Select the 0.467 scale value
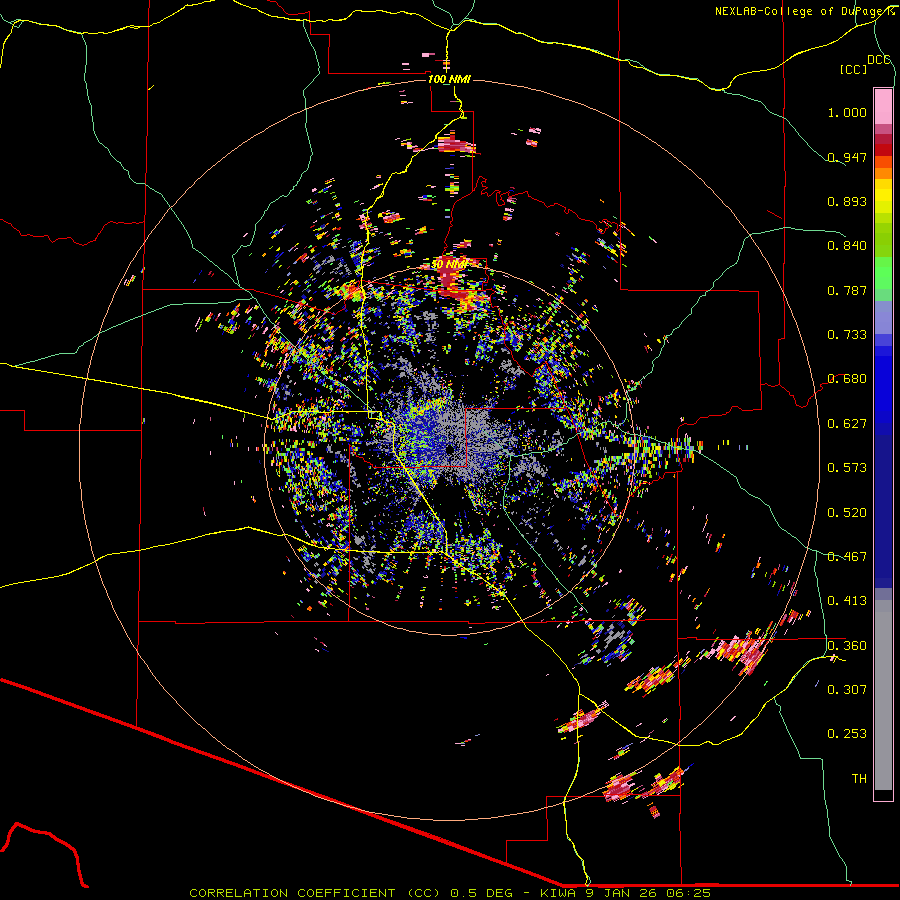 tap(847, 557)
